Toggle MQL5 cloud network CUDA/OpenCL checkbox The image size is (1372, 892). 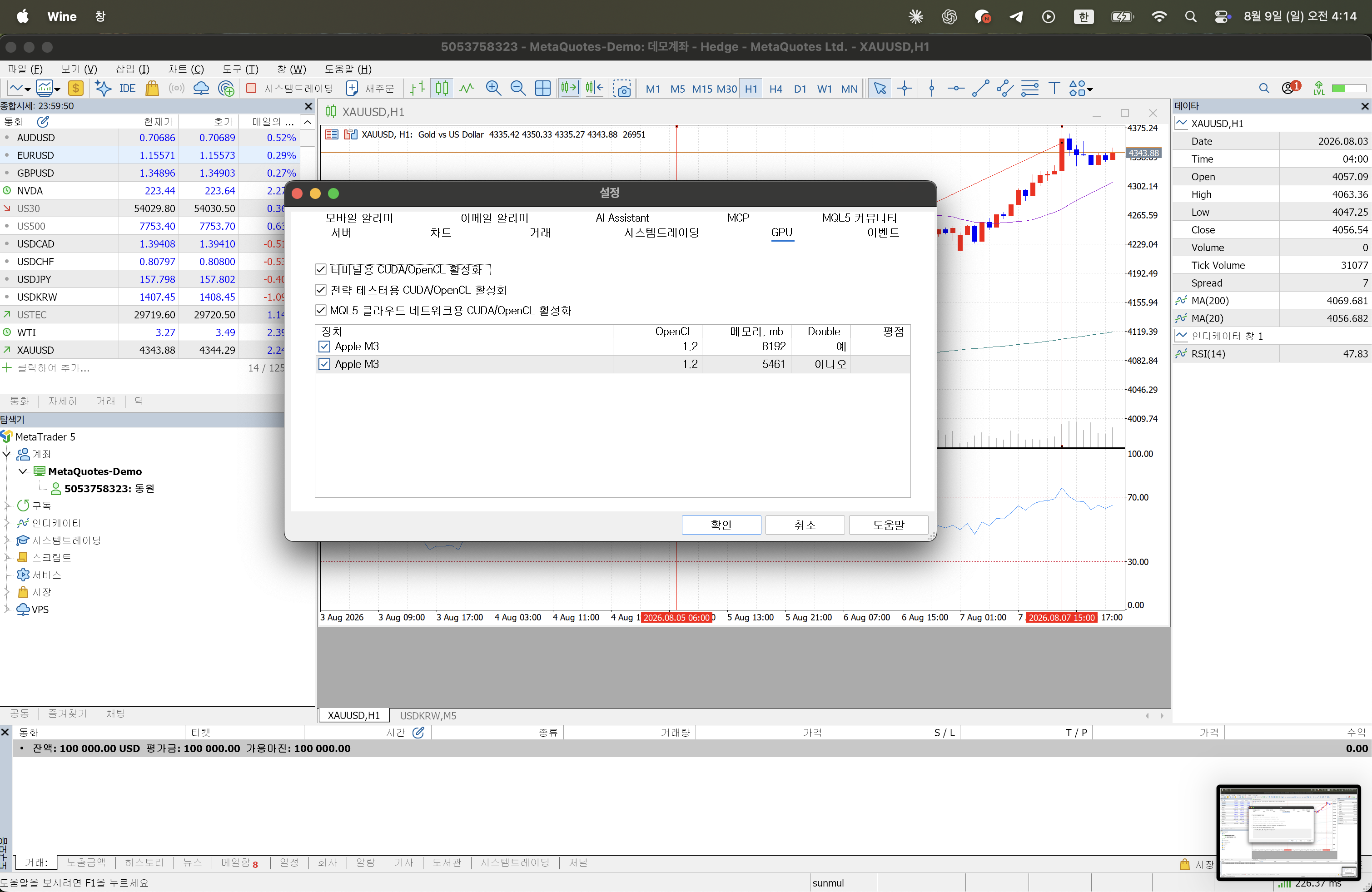click(x=321, y=310)
